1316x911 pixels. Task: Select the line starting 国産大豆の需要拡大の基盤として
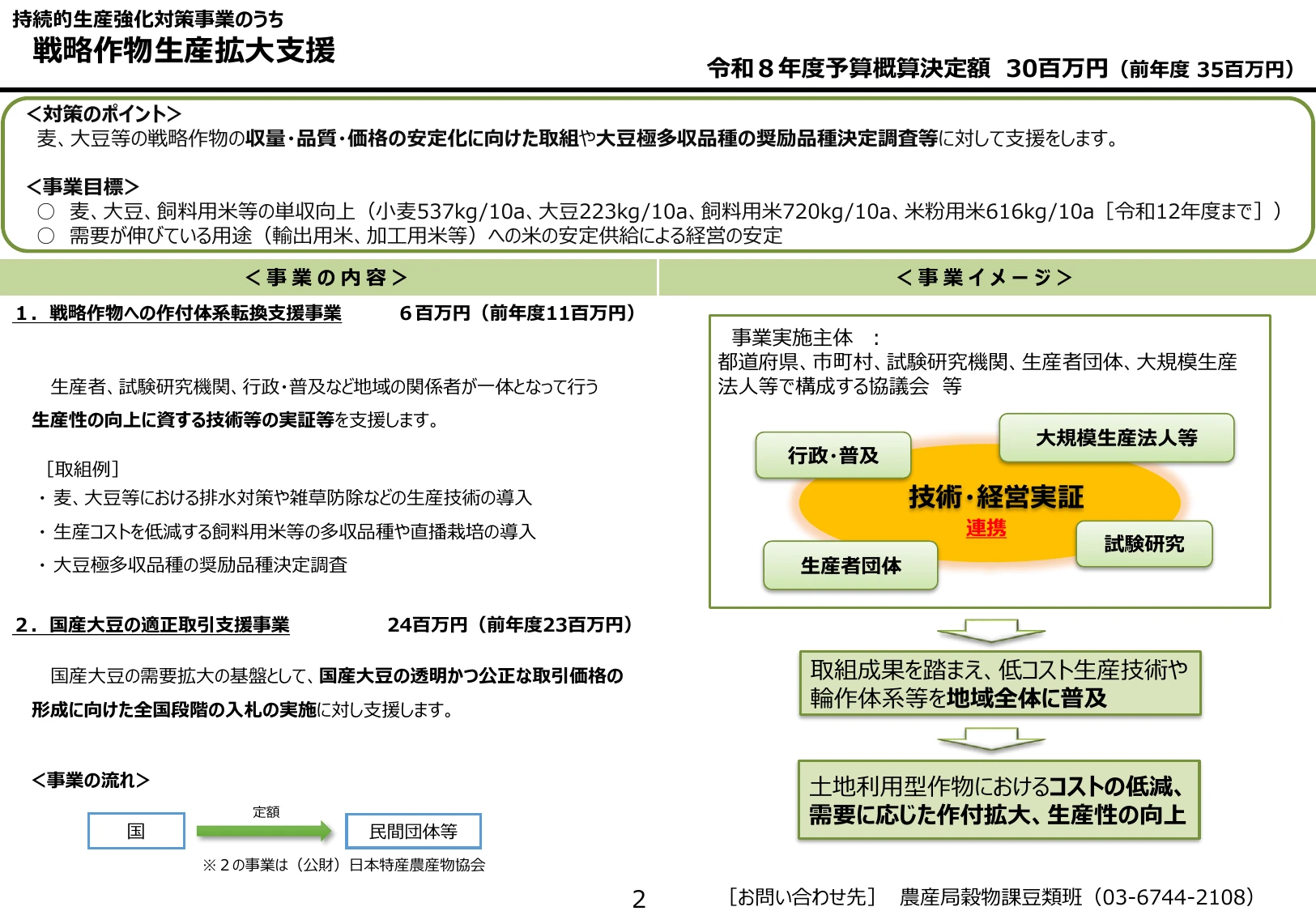(x=337, y=675)
